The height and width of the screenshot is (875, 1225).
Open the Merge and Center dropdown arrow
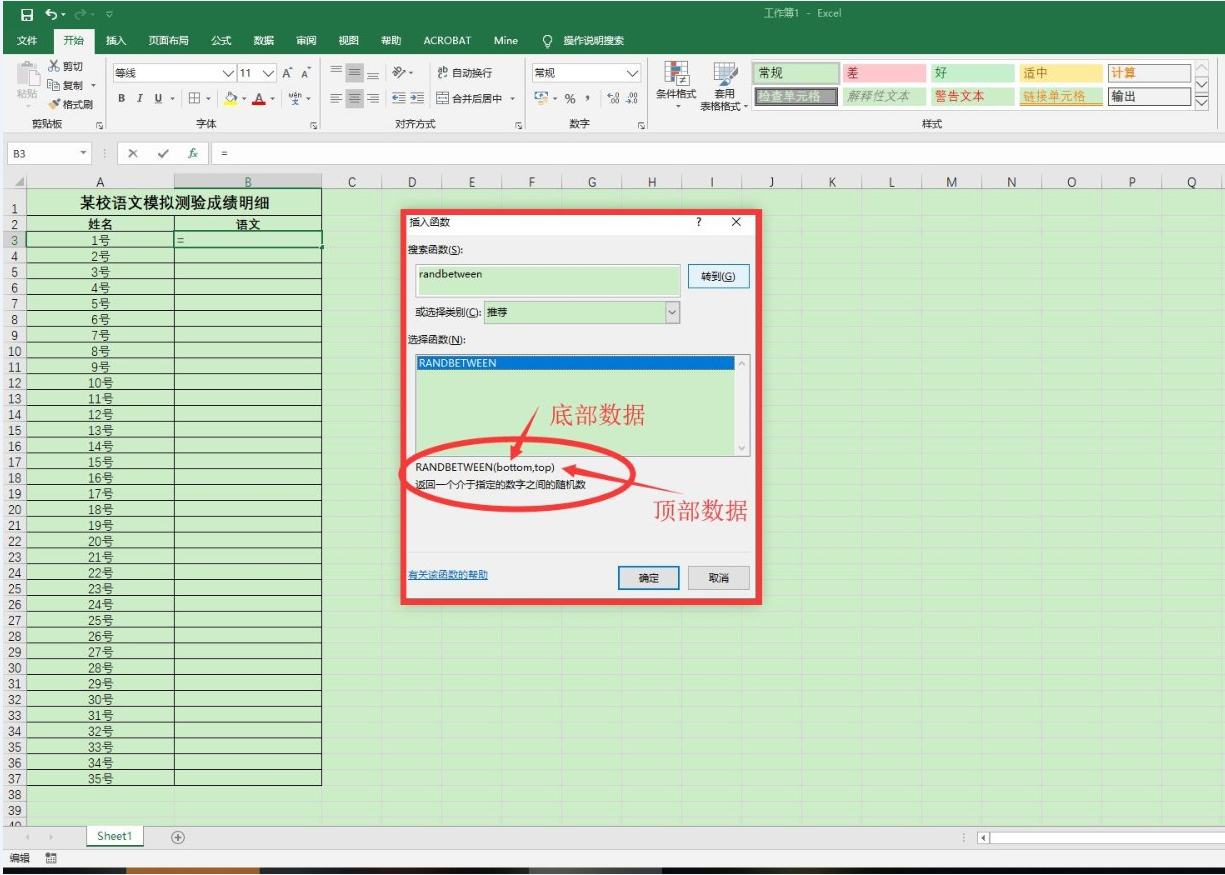(513, 98)
